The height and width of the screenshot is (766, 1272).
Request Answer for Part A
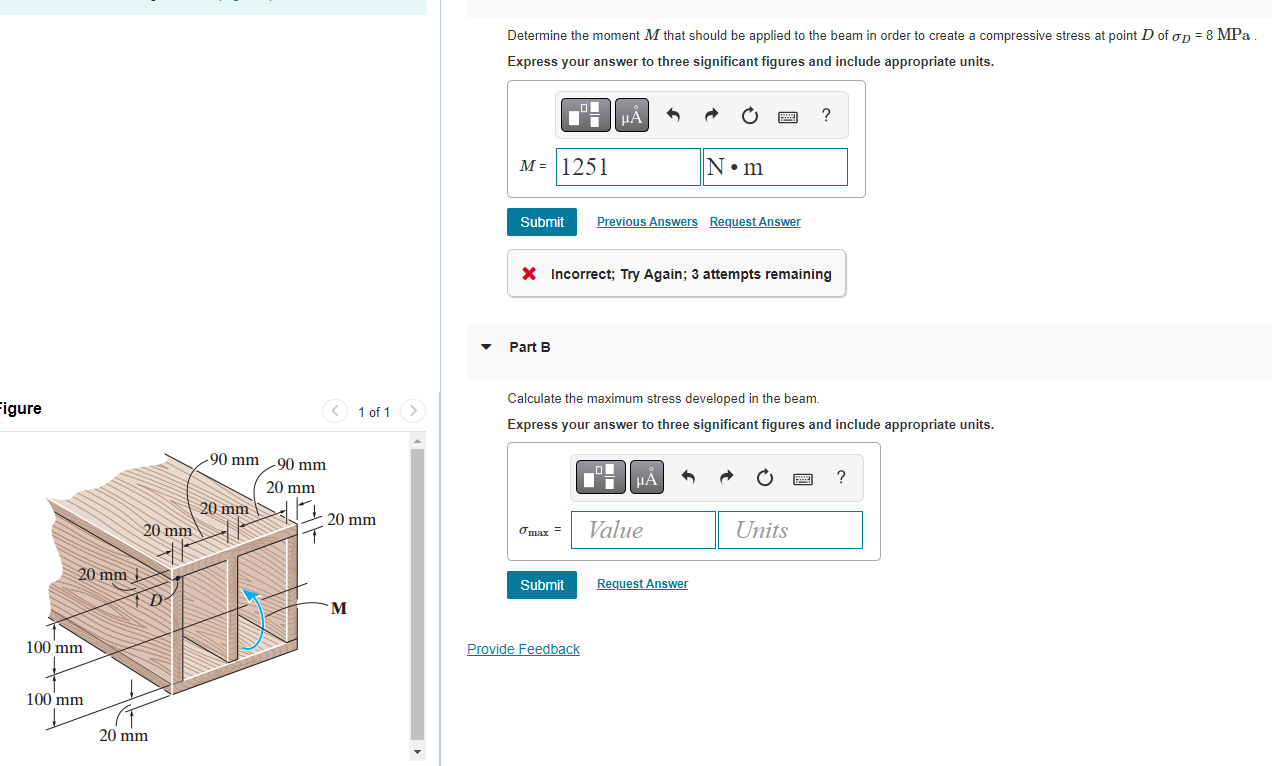(x=755, y=222)
